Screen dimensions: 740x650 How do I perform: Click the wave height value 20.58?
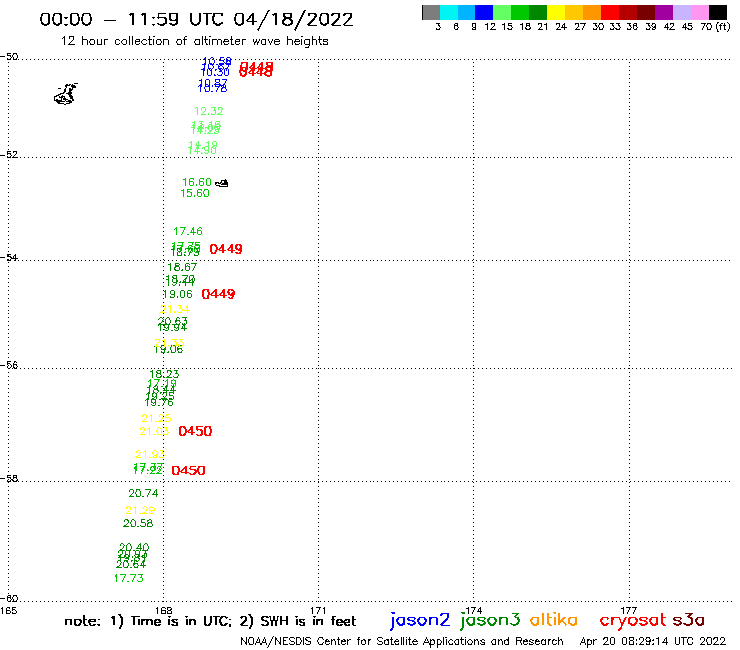pos(138,523)
